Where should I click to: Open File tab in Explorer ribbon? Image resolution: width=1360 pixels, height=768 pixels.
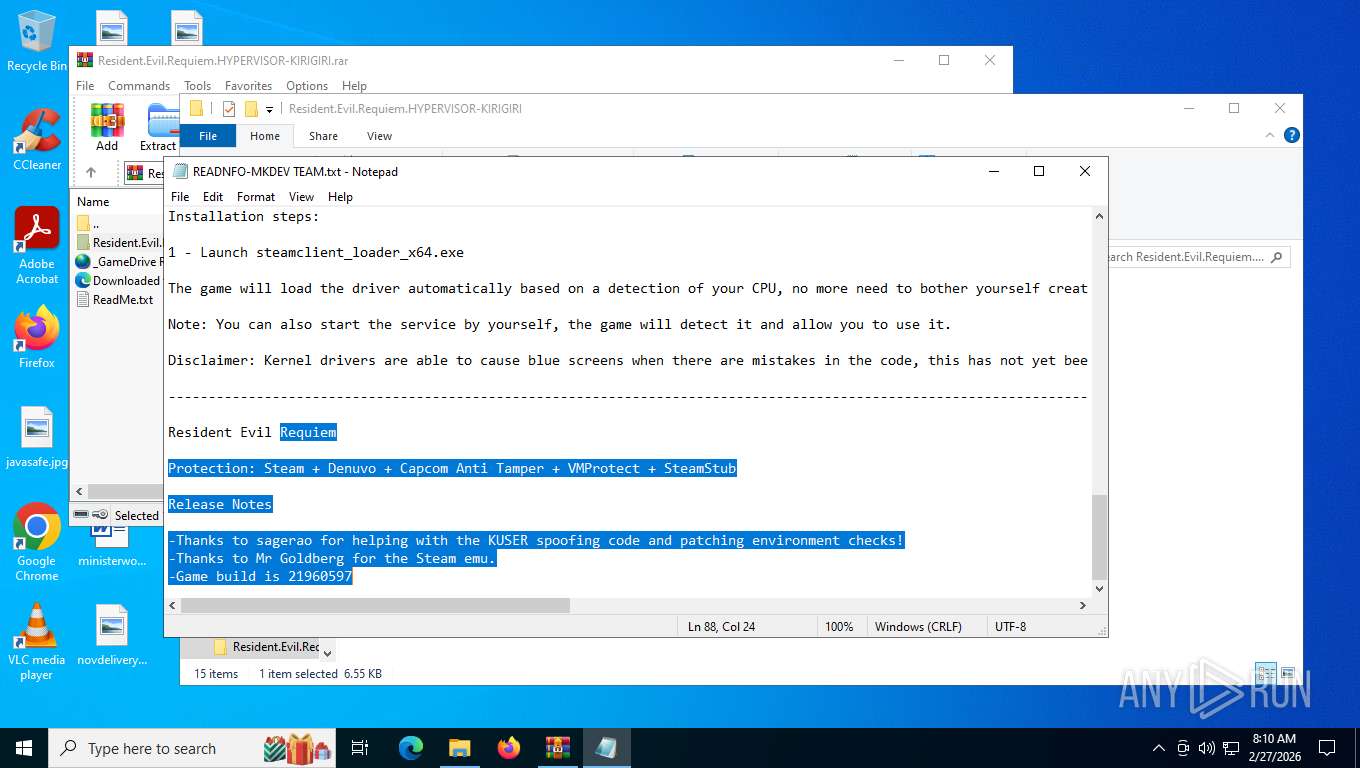tap(208, 136)
